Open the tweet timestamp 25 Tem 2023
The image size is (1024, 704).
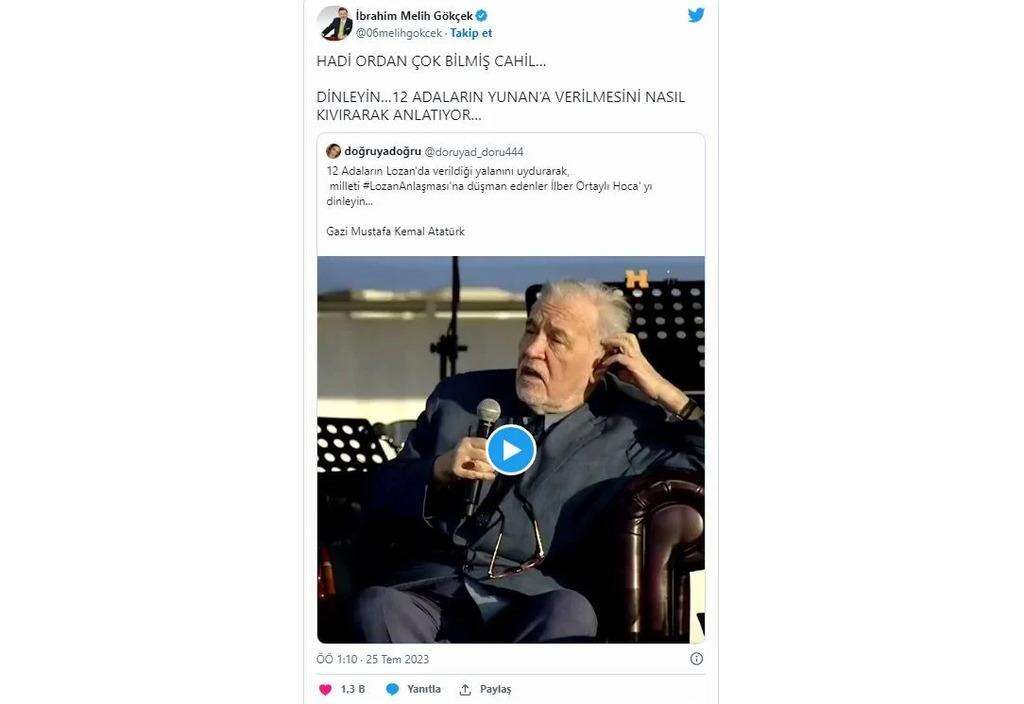[x=397, y=660]
